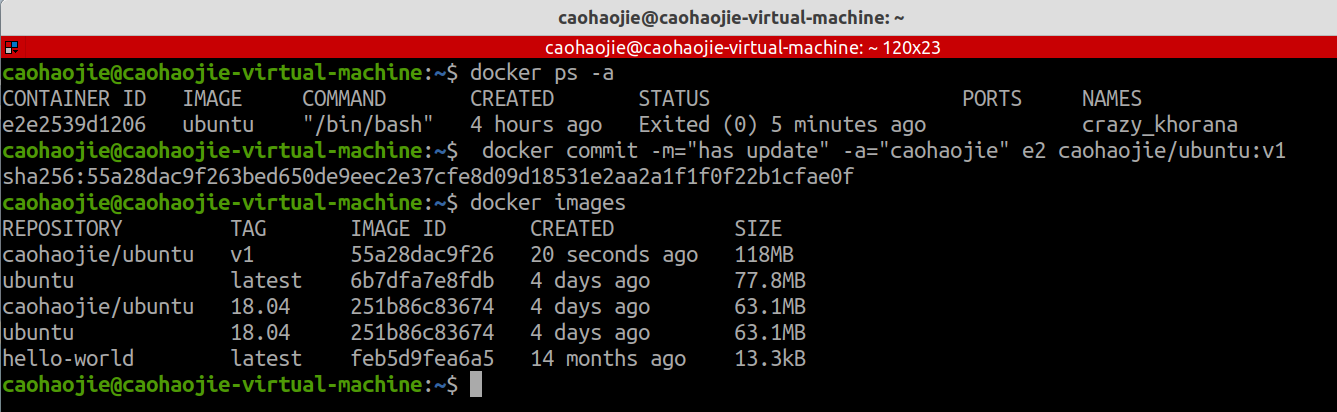This screenshot has height=412, width=1337.
Task: Click the container name crazy_khorana
Action: coord(1160,125)
